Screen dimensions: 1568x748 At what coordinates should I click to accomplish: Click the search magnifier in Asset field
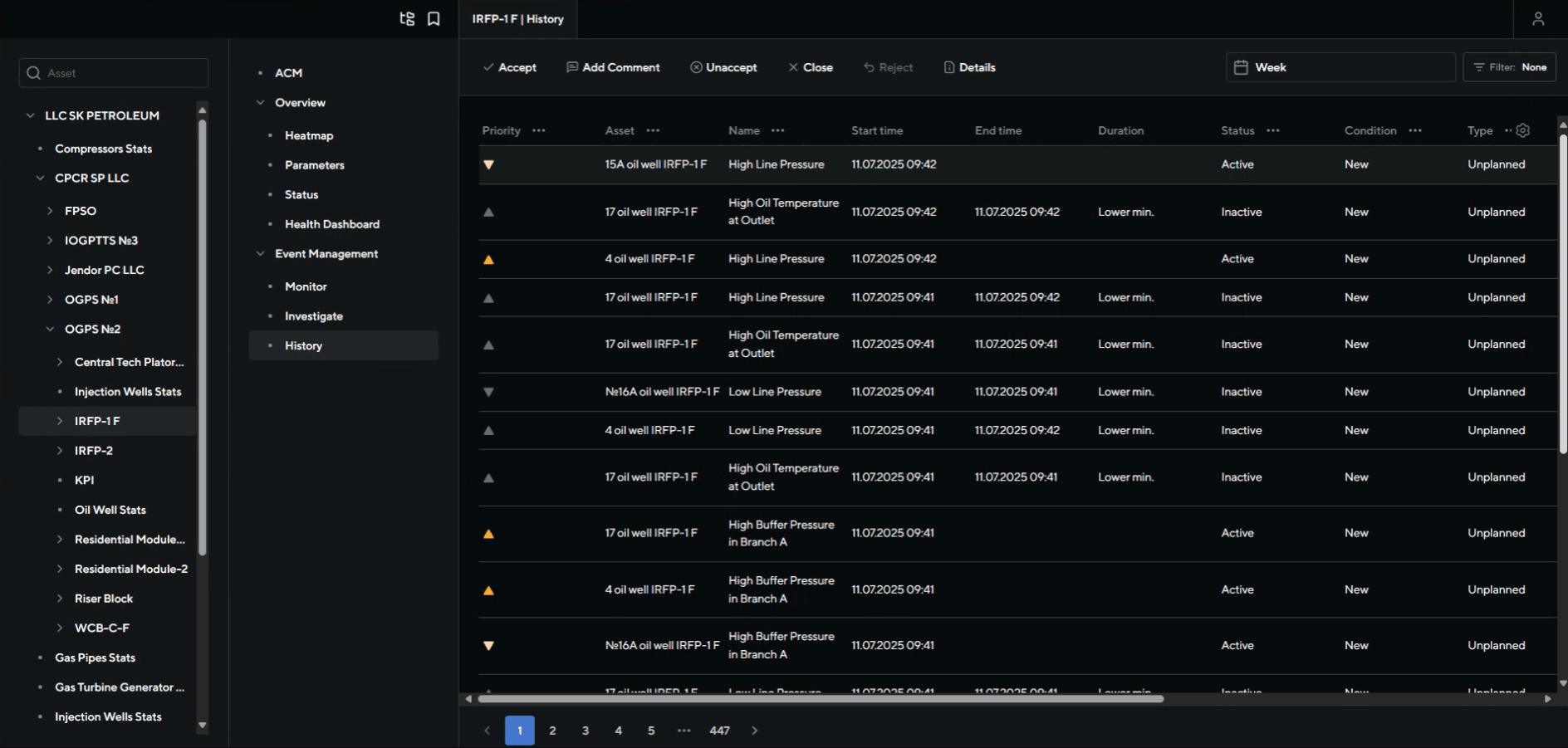pos(34,73)
